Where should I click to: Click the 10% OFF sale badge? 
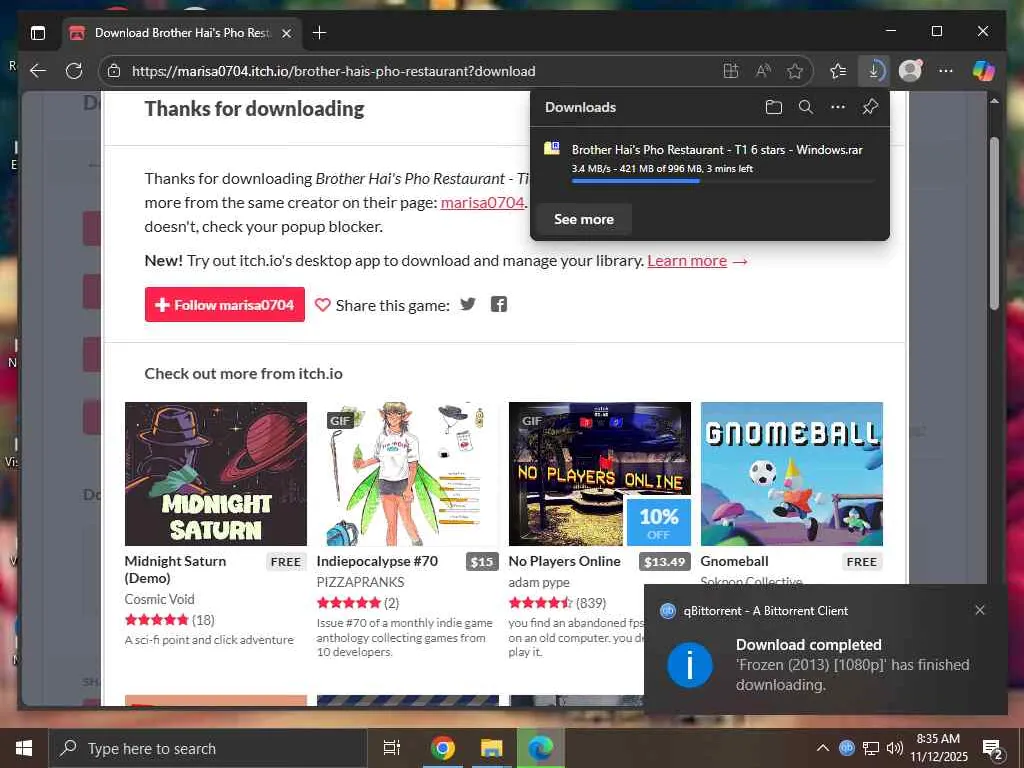coord(658,522)
